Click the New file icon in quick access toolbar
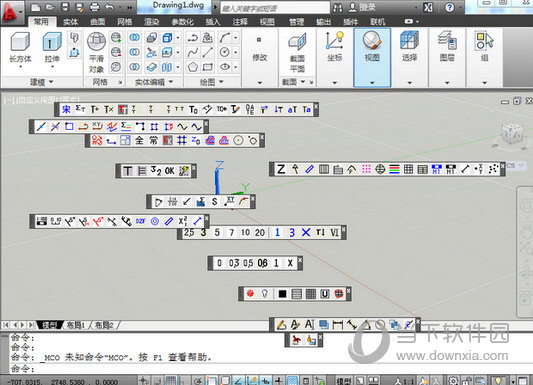The image size is (533, 385). click(35, 7)
